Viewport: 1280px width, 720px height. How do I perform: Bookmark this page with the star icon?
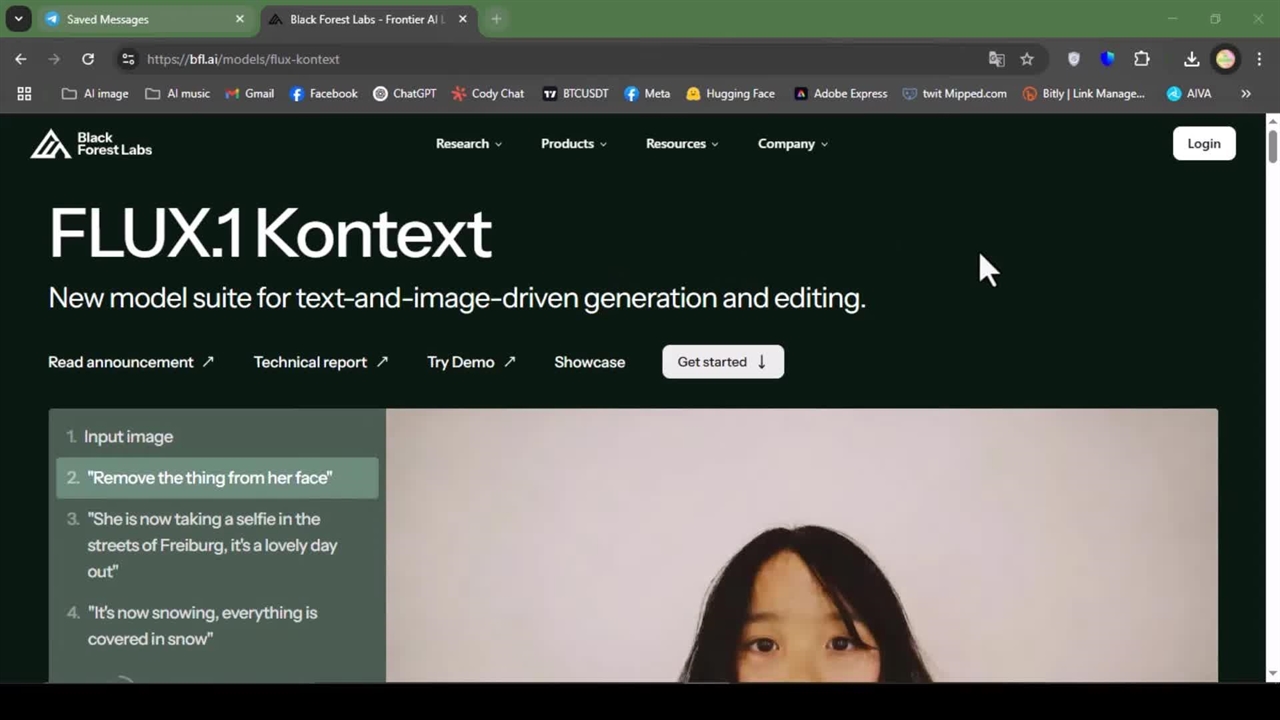(x=1027, y=59)
